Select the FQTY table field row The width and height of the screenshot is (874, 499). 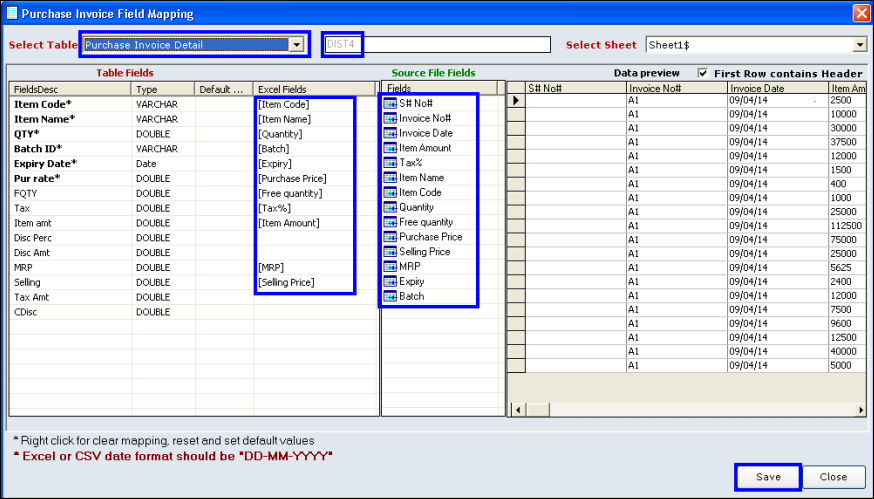pyautogui.click(x=194, y=193)
